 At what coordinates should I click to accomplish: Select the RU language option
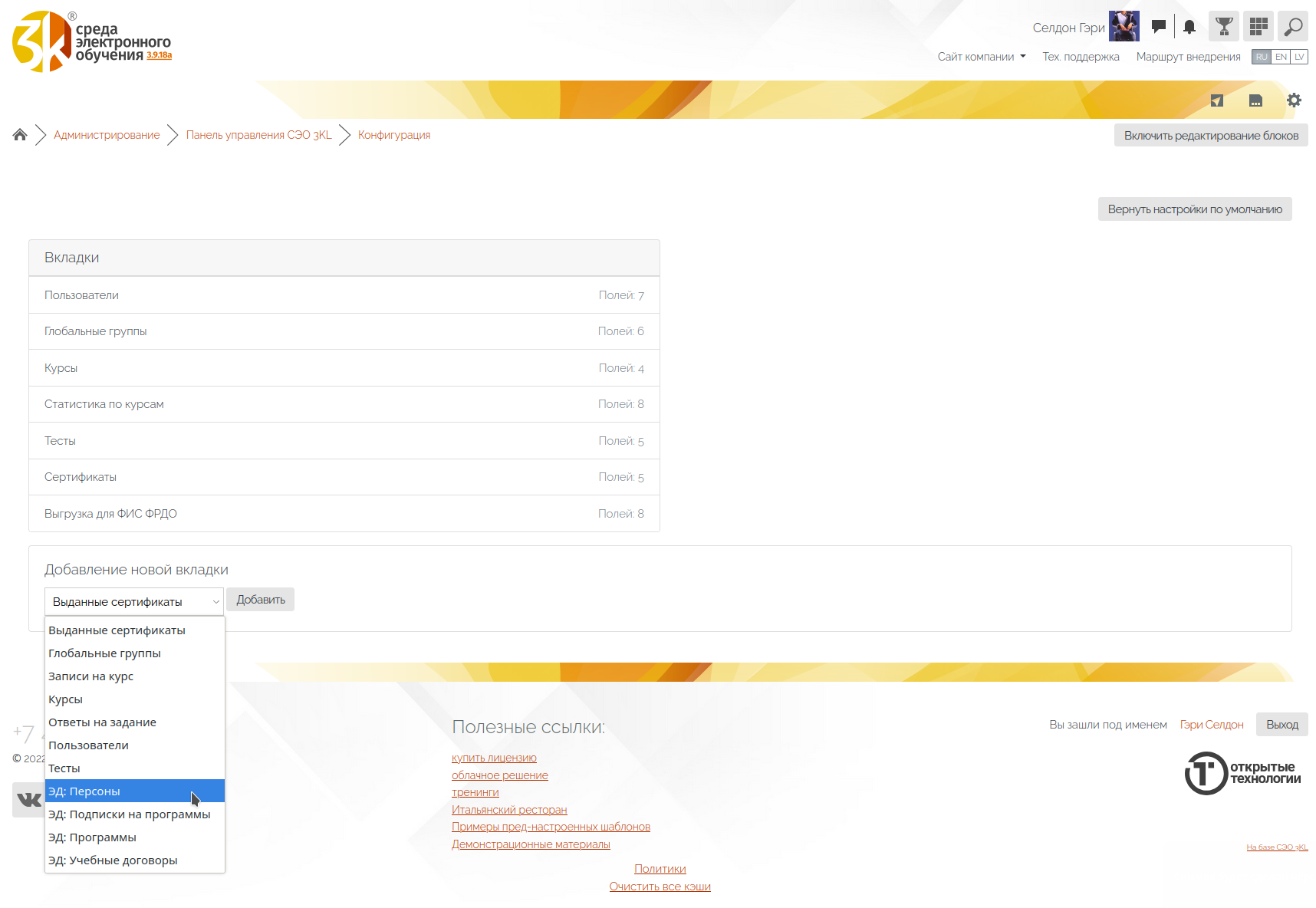click(1262, 57)
